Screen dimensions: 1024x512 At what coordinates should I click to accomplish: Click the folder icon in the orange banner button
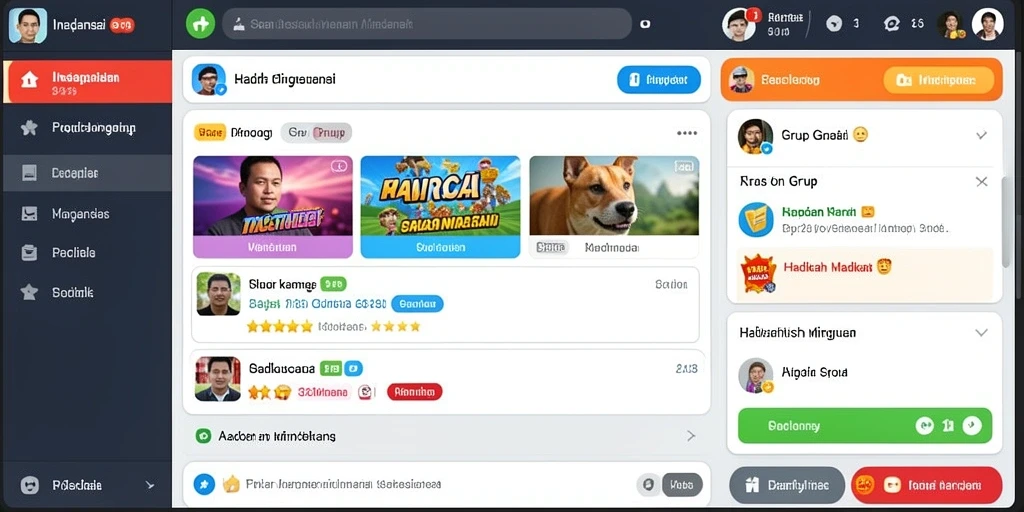(904, 80)
